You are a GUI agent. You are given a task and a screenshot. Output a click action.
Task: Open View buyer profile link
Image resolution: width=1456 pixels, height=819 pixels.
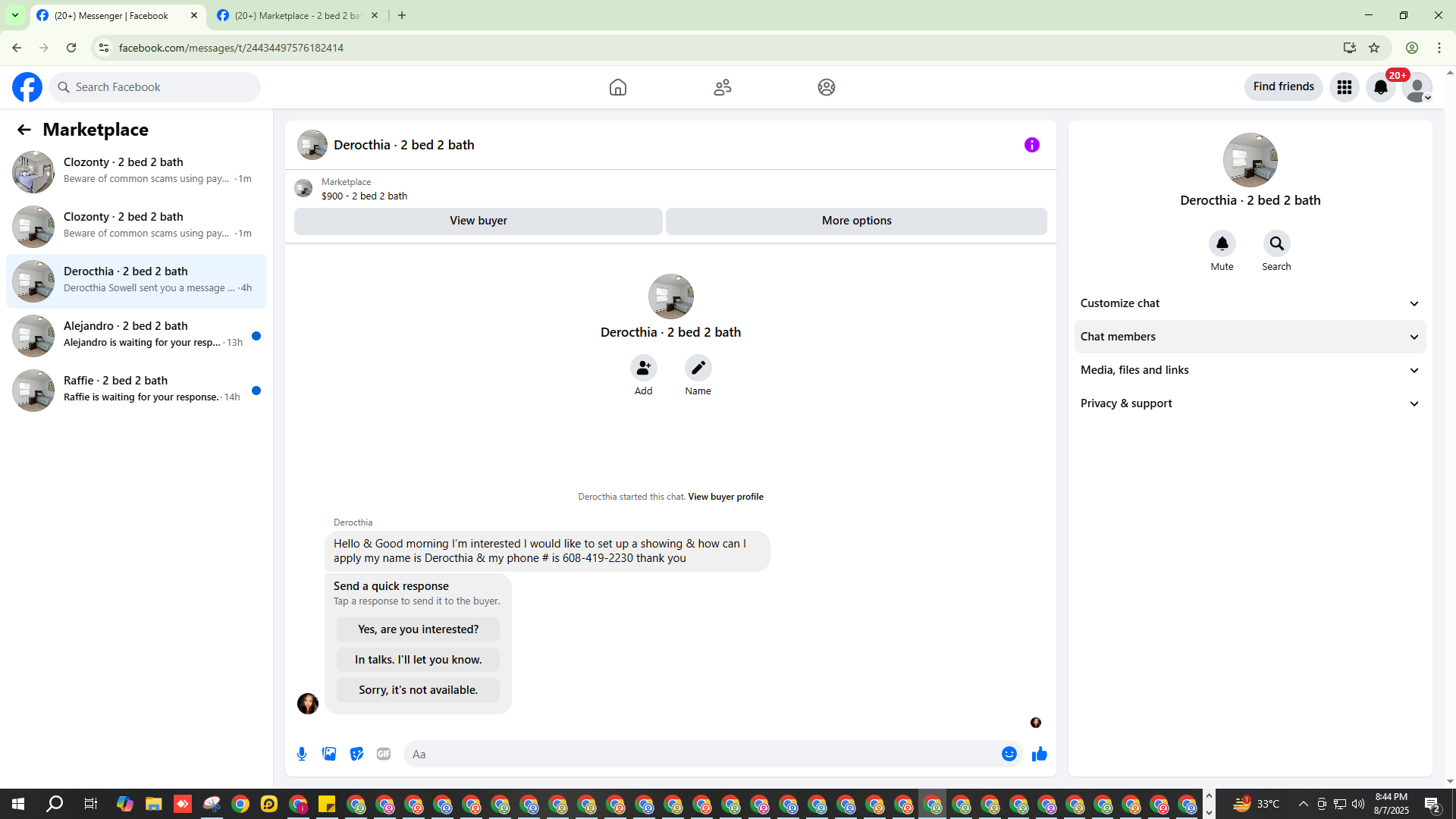pos(726,497)
